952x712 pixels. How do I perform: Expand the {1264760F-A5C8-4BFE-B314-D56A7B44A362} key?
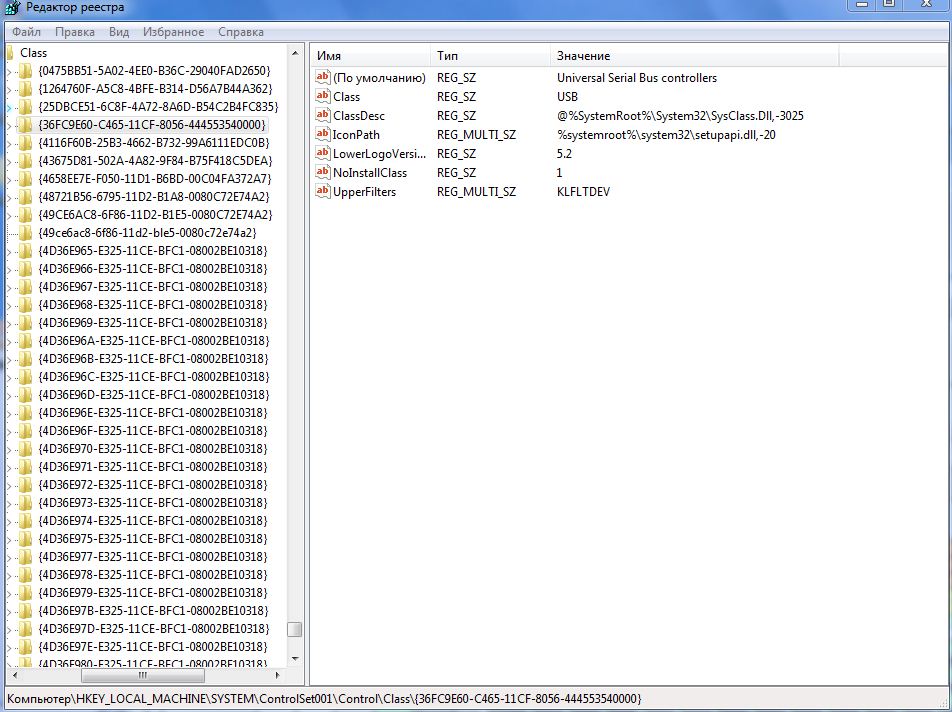point(9,90)
